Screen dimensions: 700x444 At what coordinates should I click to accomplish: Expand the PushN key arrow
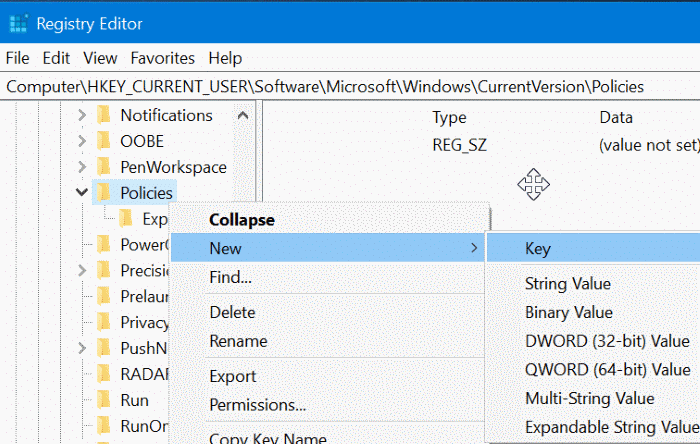[82, 348]
